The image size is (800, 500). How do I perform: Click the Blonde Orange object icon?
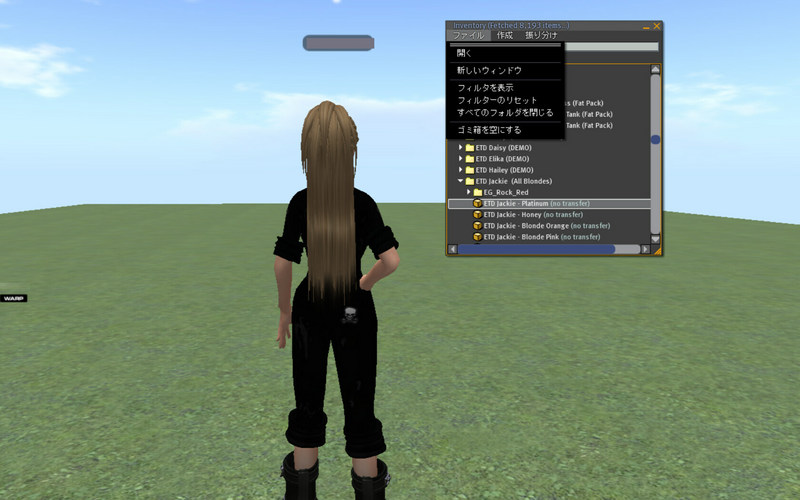(x=478, y=226)
